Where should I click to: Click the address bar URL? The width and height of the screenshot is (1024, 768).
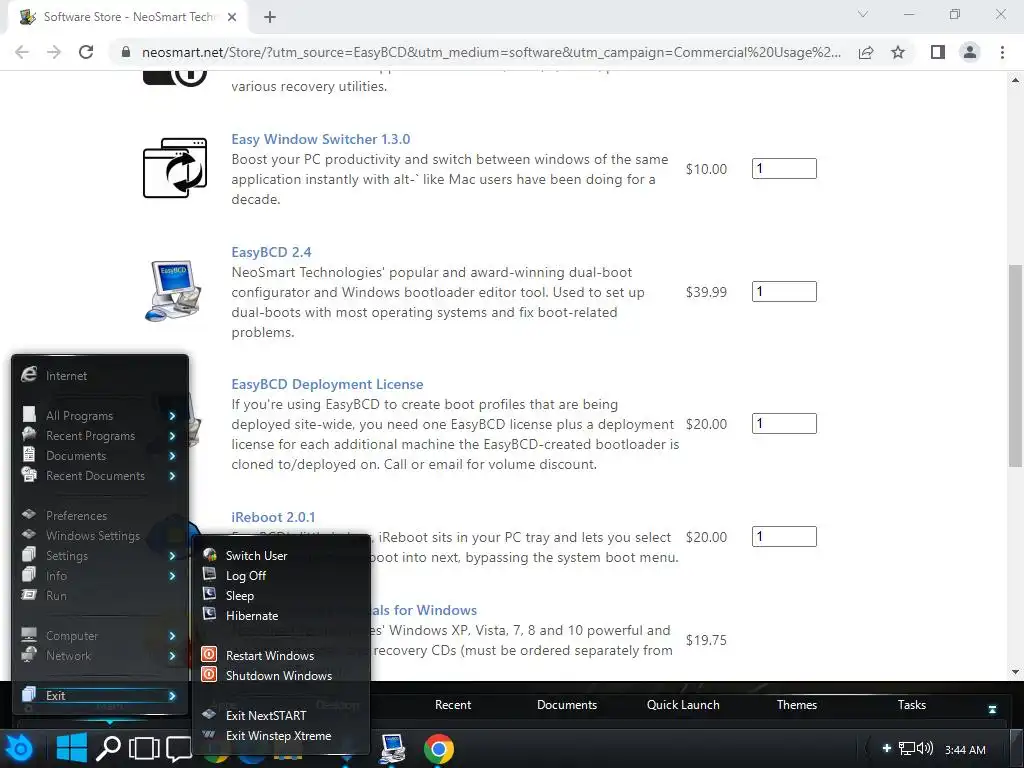[x=491, y=52]
